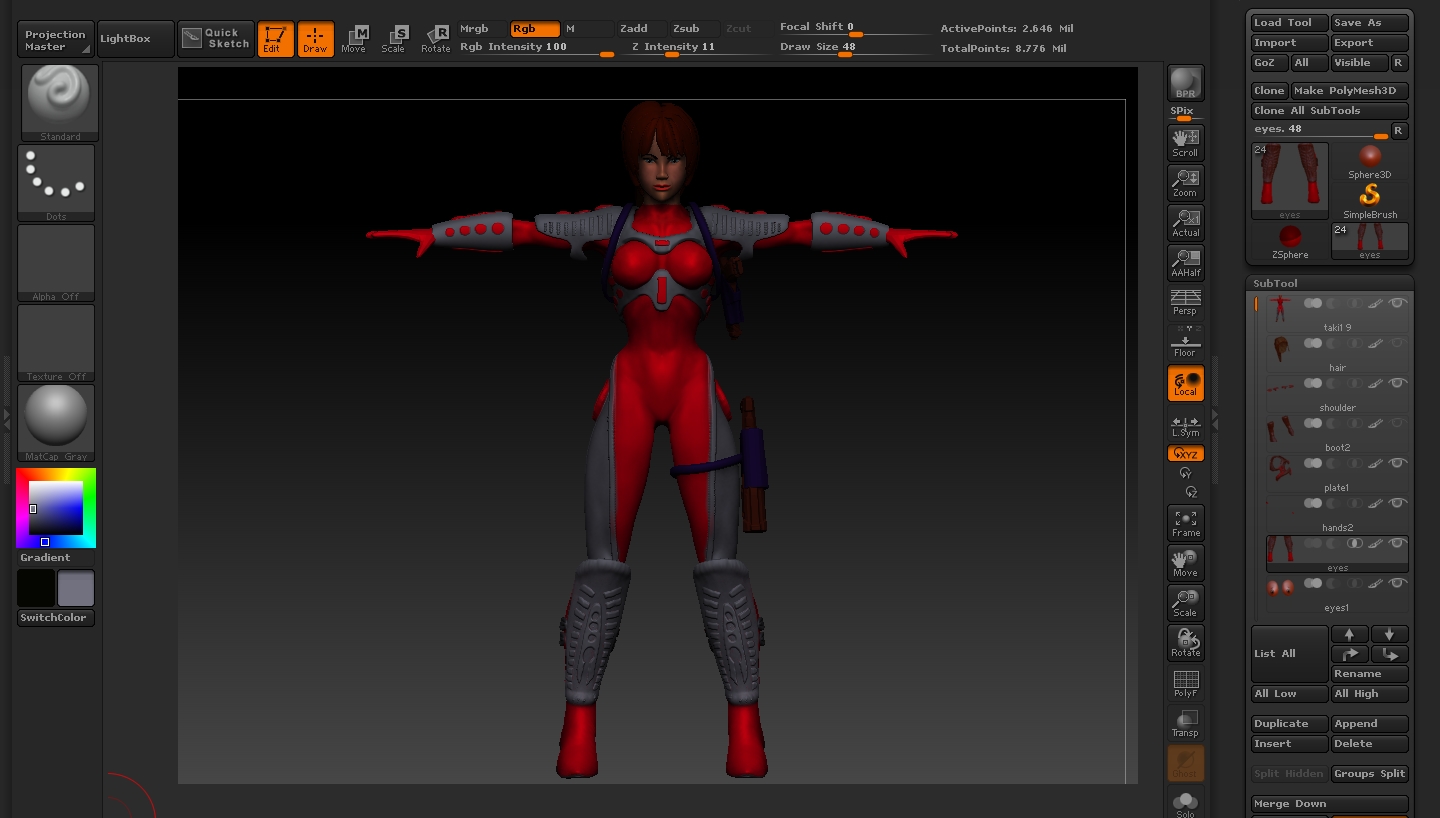Activate Edit mode

pyautogui.click(x=276, y=39)
